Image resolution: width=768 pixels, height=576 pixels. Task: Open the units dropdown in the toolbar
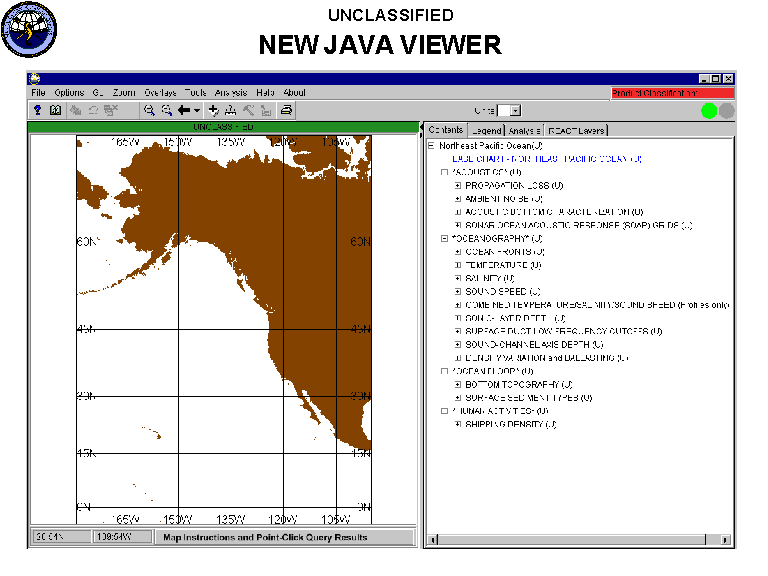(x=516, y=111)
